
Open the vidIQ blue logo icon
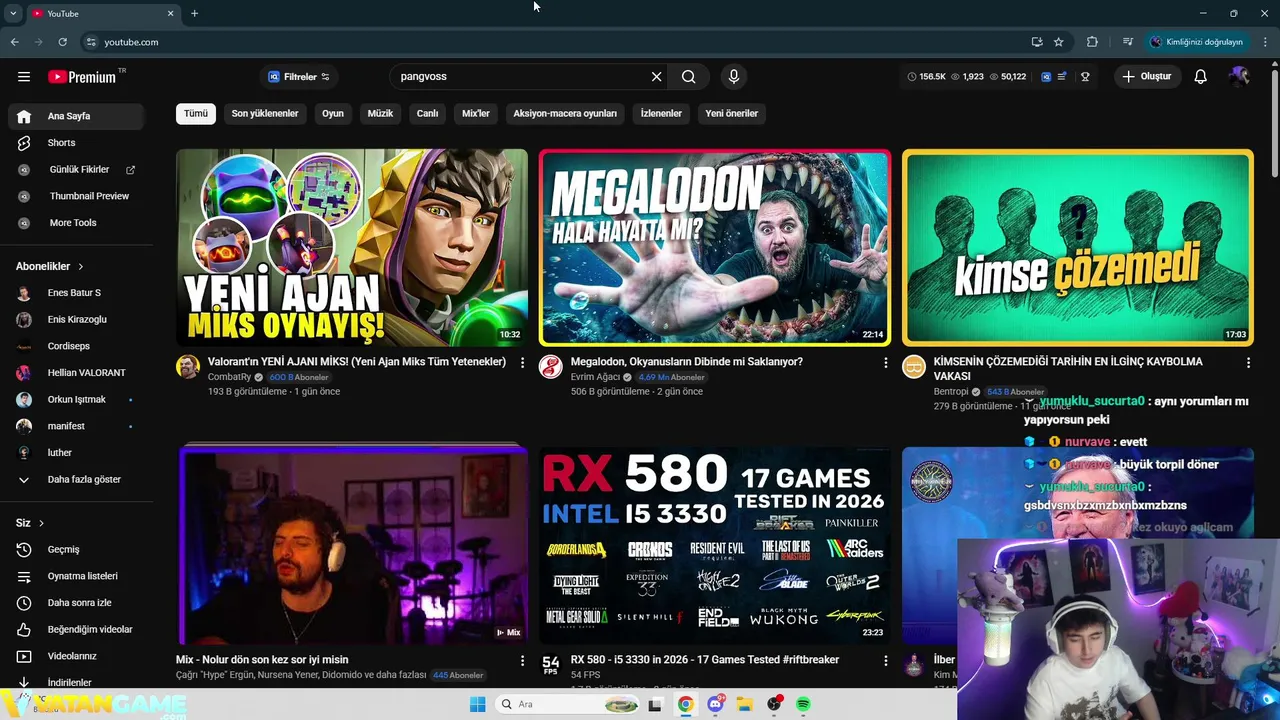point(1046,77)
